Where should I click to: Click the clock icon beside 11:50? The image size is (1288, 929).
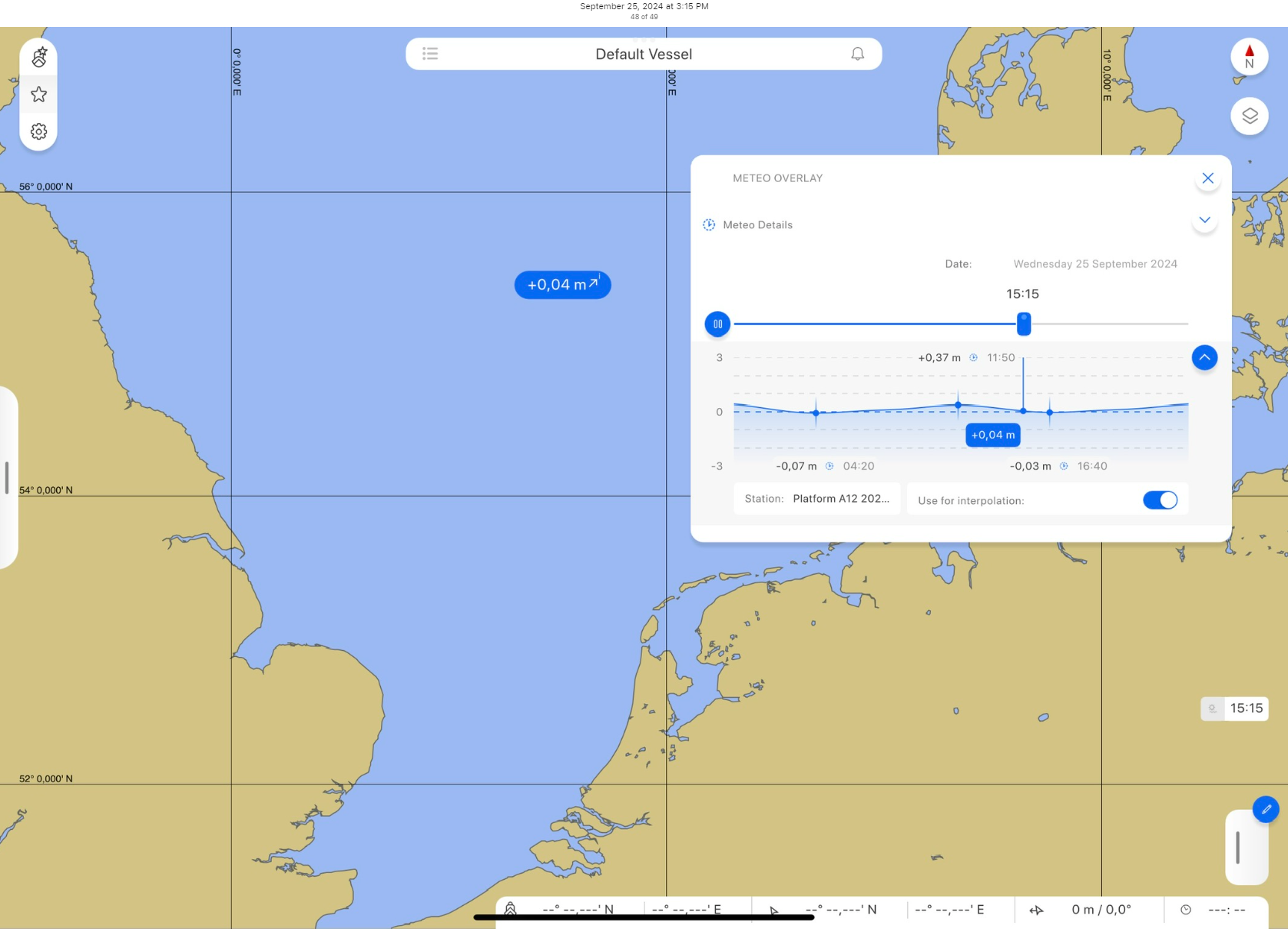click(x=974, y=357)
